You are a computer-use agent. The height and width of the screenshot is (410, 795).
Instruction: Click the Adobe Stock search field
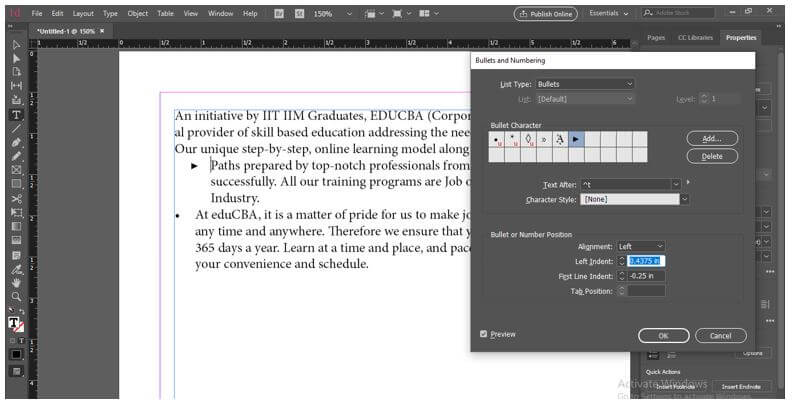[x=678, y=13]
